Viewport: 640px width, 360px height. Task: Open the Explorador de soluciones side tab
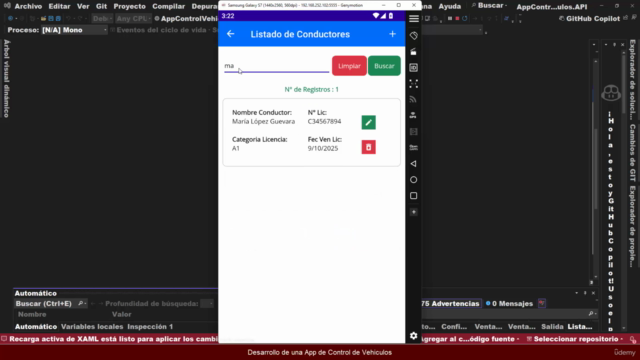(632, 80)
